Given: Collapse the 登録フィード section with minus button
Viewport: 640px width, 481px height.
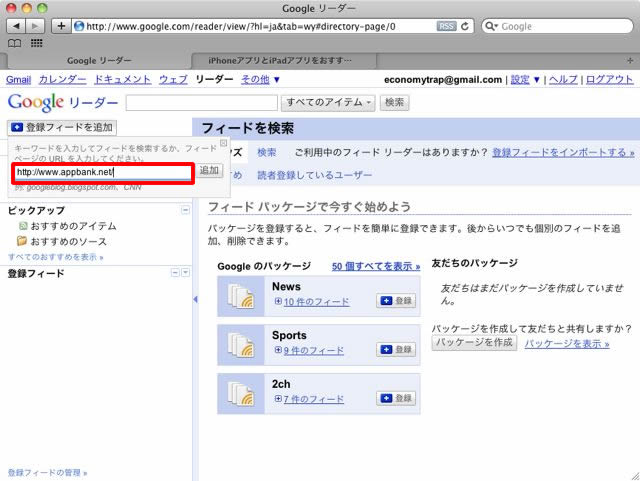Looking at the screenshot, I should (175, 272).
